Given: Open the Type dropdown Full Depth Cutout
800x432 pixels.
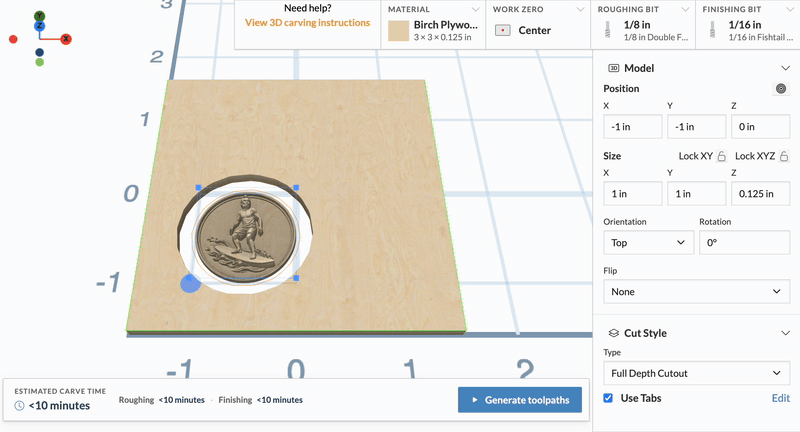Looking at the screenshot, I should click(696, 373).
